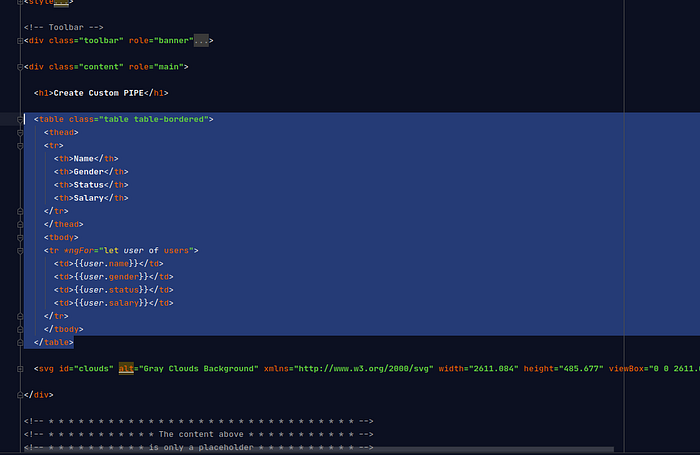The width and height of the screenshot is (700, 455).
Task: Click the role="main" attribute value
Action: click(x=169, y=67)
